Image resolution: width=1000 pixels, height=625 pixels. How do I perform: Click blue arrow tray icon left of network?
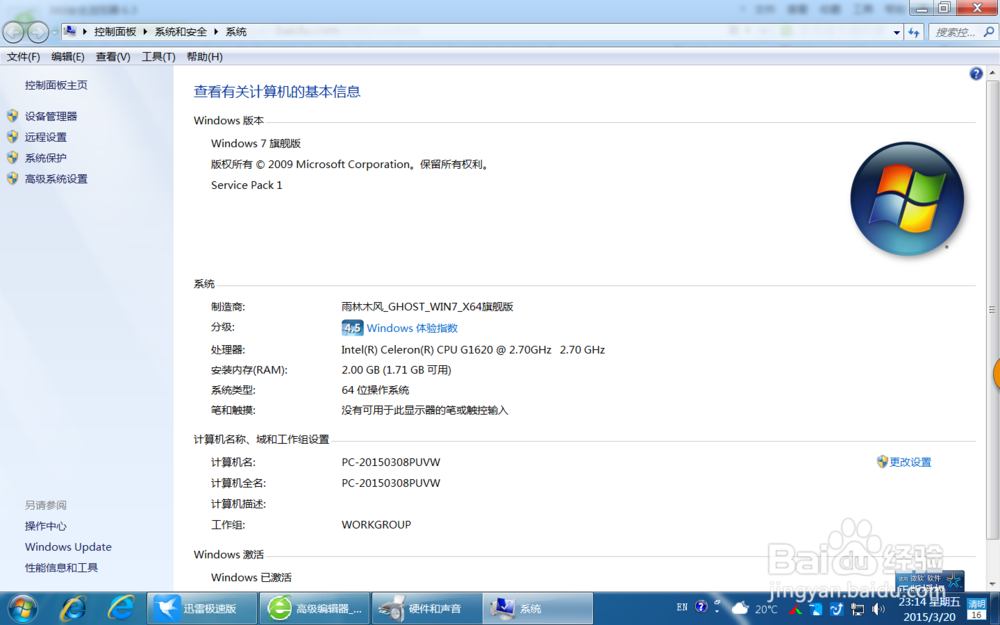pyautogui.click(x=836, y=609)
